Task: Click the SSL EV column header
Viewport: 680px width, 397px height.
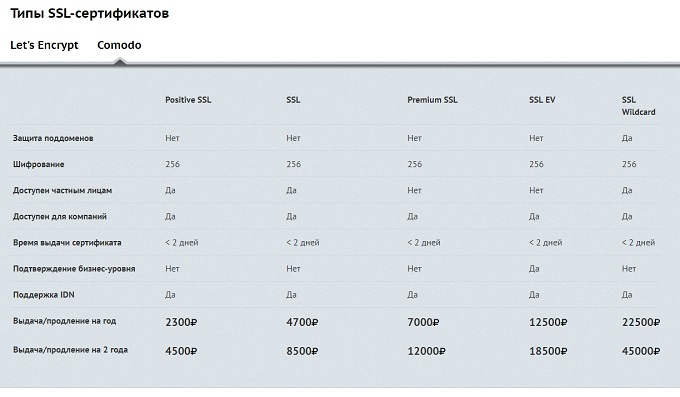Action: [x=542, y=100]
